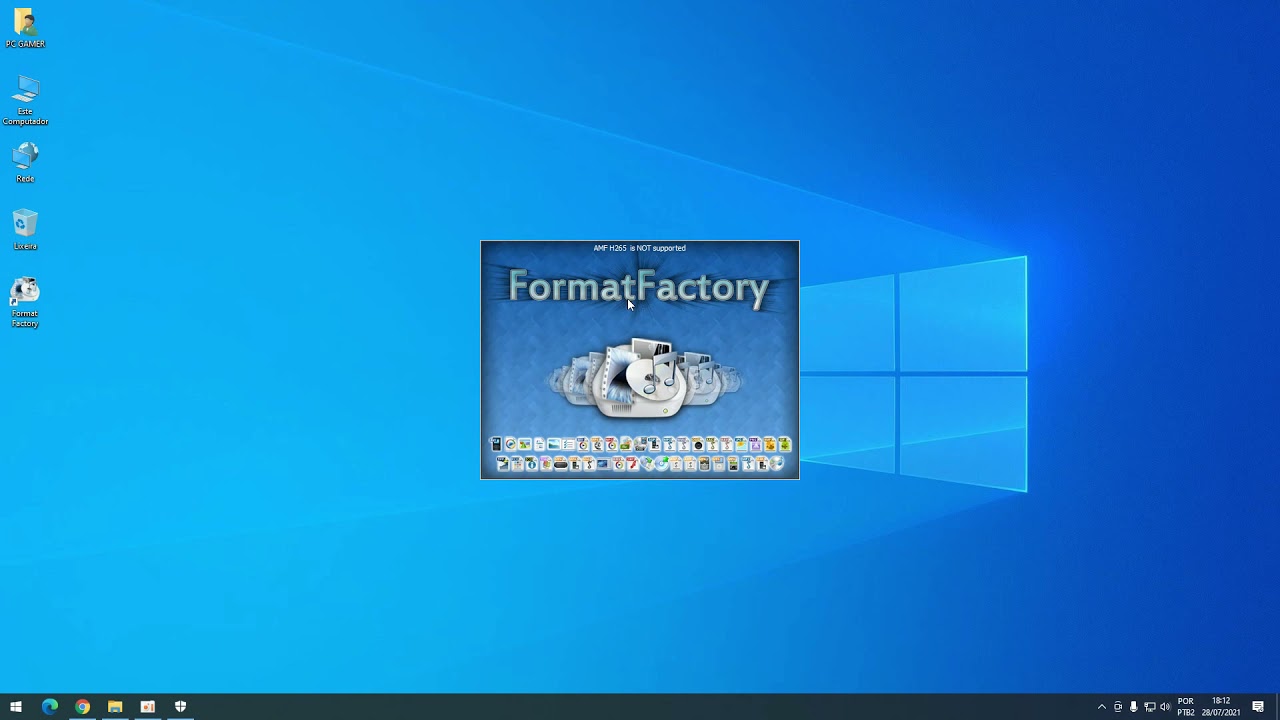Open the Lixeira recycle bin
This screenshot has height=720, width=1280.
pyautogui.click(x=25, y=230)
